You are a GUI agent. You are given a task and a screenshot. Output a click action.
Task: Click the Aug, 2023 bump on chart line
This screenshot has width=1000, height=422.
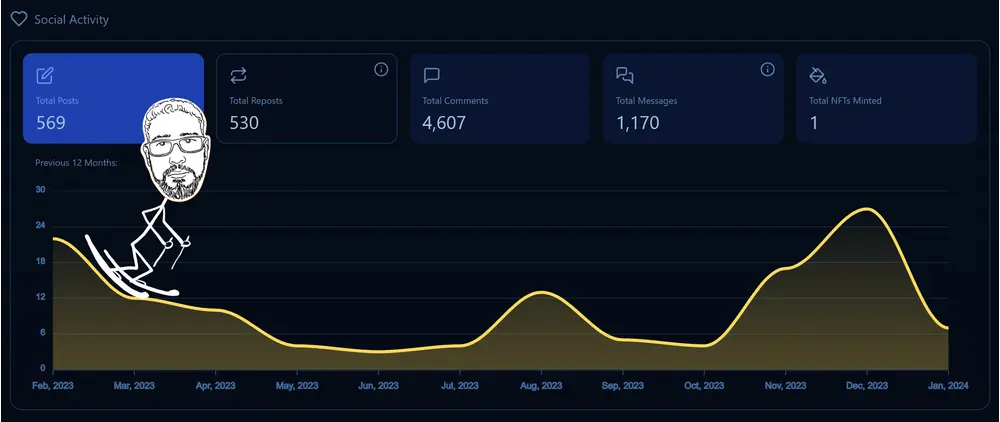click(540, 292)
